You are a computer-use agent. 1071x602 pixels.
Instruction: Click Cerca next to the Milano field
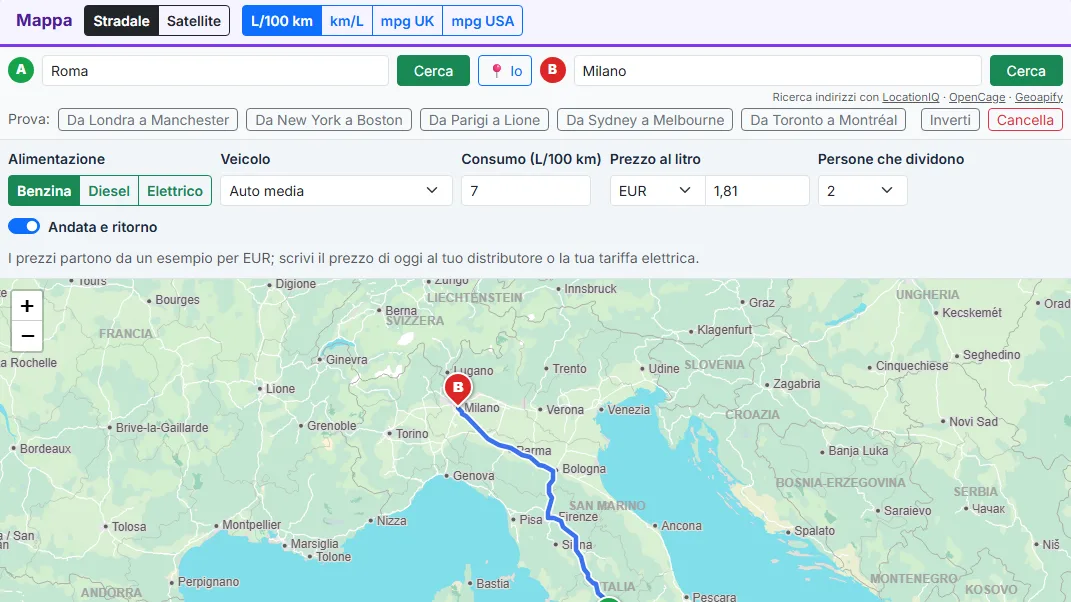tap(1026, 71)
